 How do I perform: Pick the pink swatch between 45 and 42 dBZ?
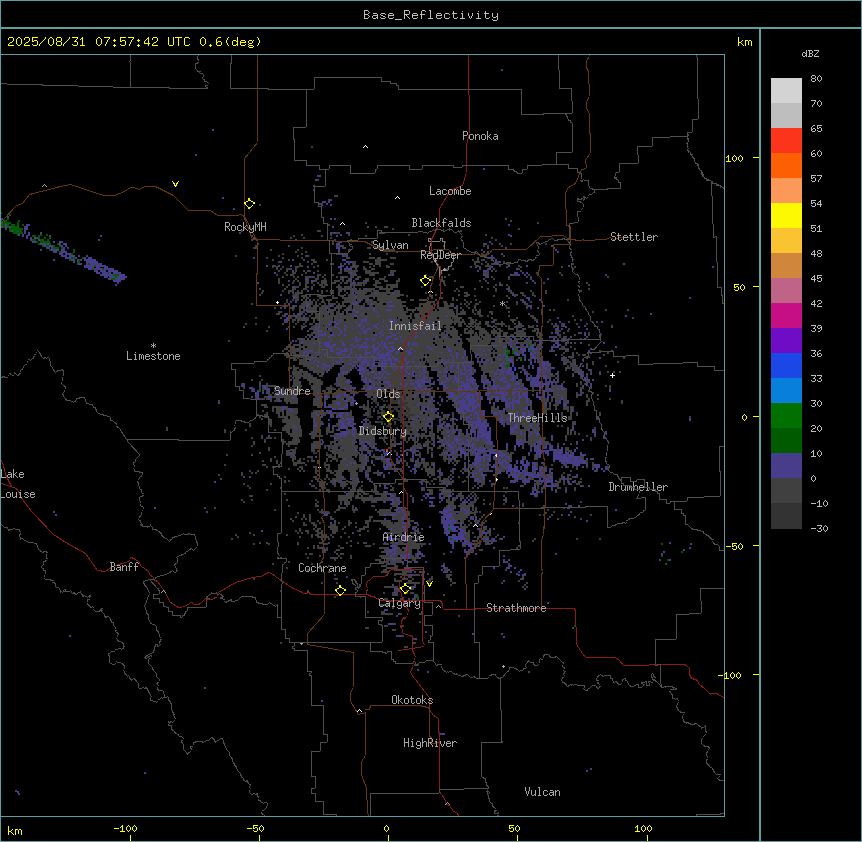[x=786, y=291]
